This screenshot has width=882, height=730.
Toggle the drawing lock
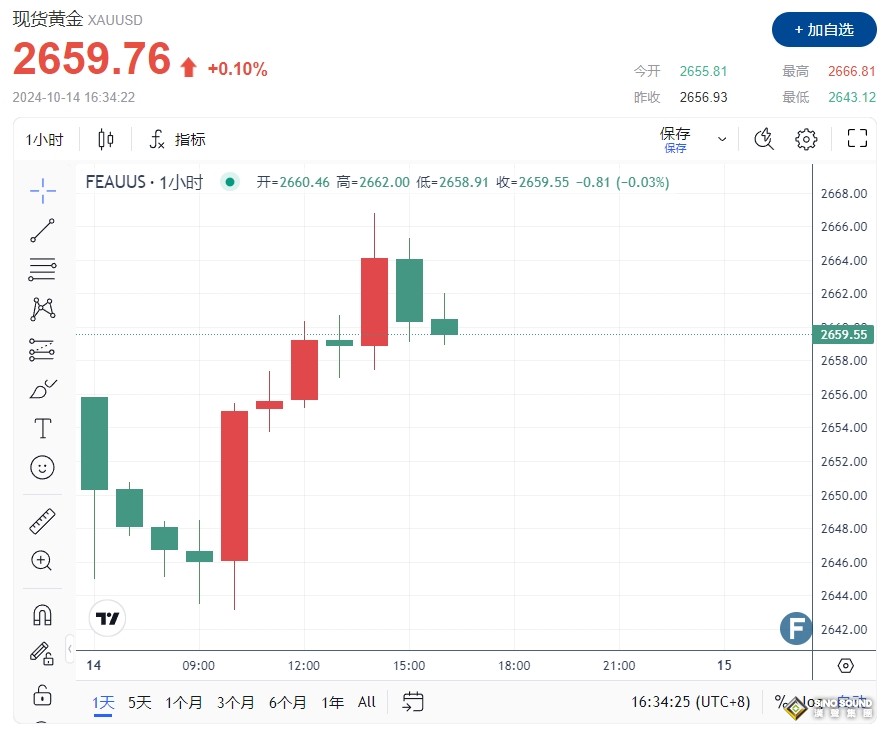(x=41, y=693)
